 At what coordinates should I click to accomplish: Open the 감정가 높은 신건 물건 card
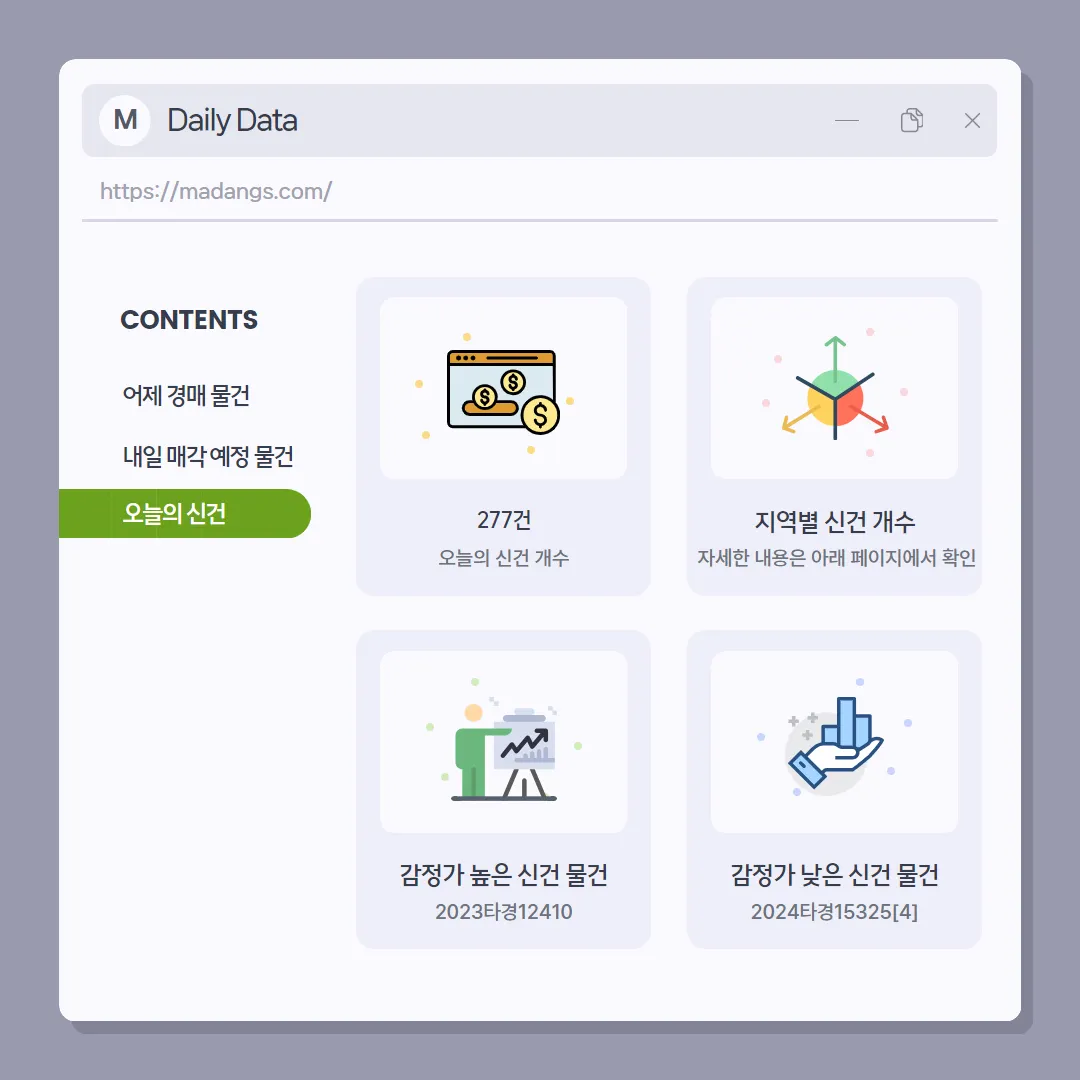(x=503, y=789)
